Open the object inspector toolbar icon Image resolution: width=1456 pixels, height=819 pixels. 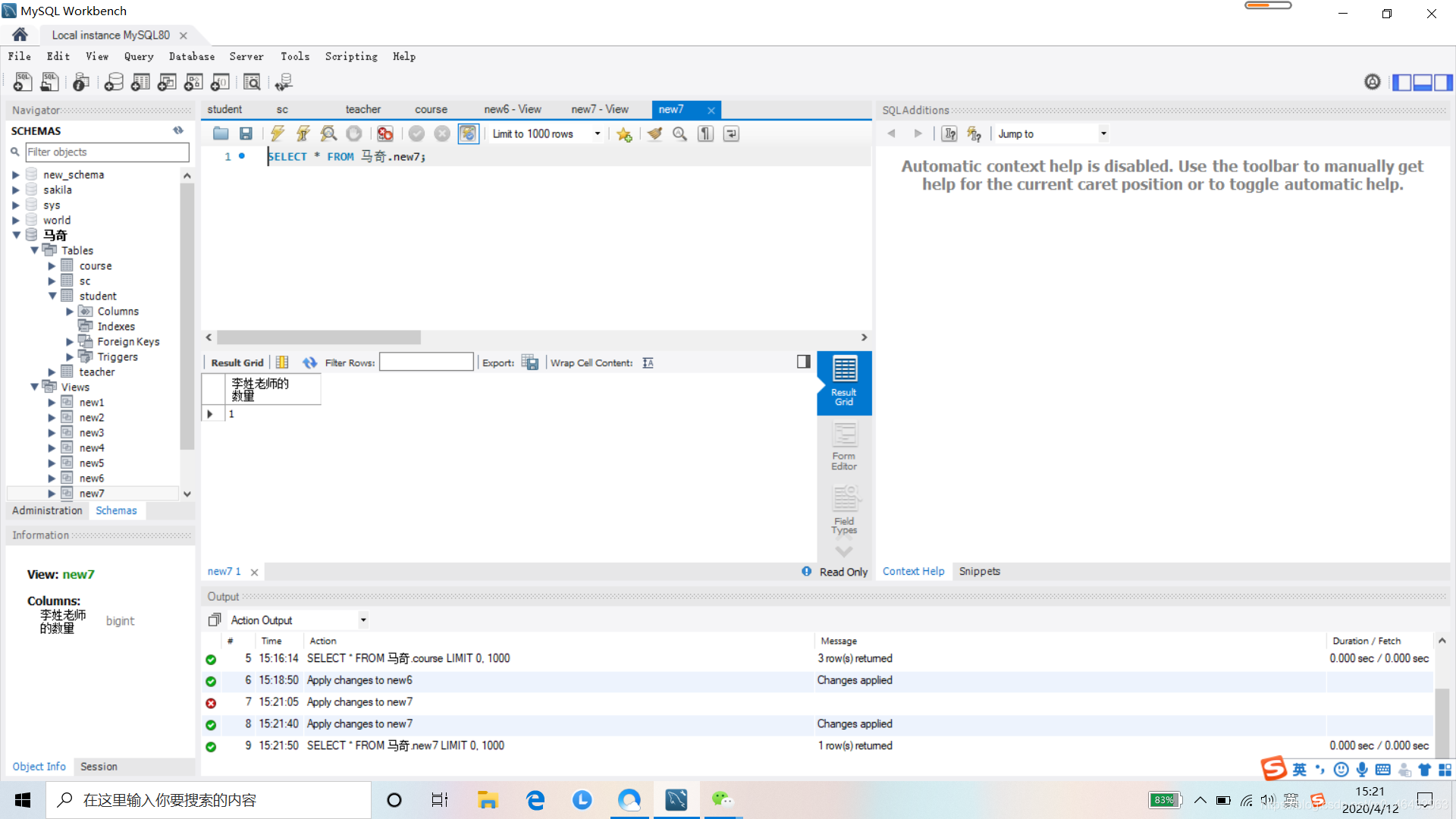pyautogui.click(x=81, y=82)
